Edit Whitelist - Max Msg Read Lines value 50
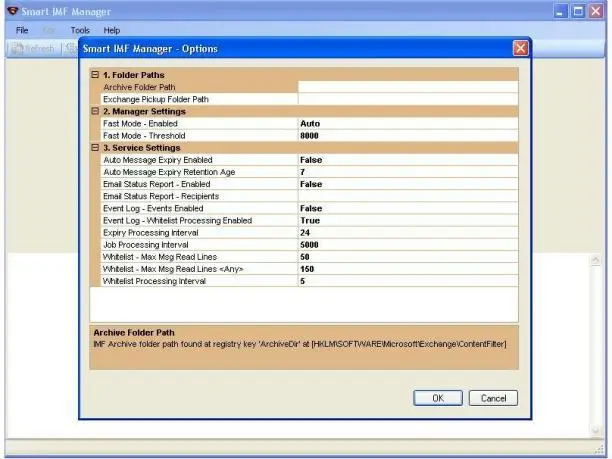This screenshot has width=612, height=459. point(408,256)
